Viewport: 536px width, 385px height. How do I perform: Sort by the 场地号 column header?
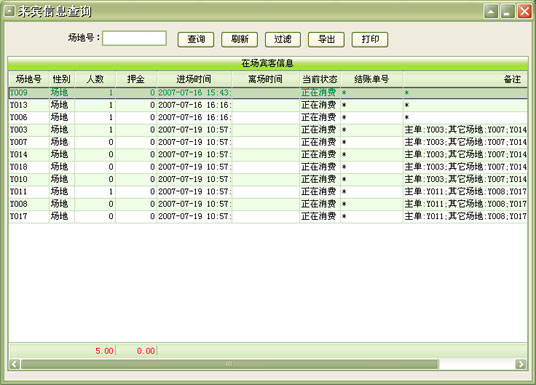(x=29, y=79)
